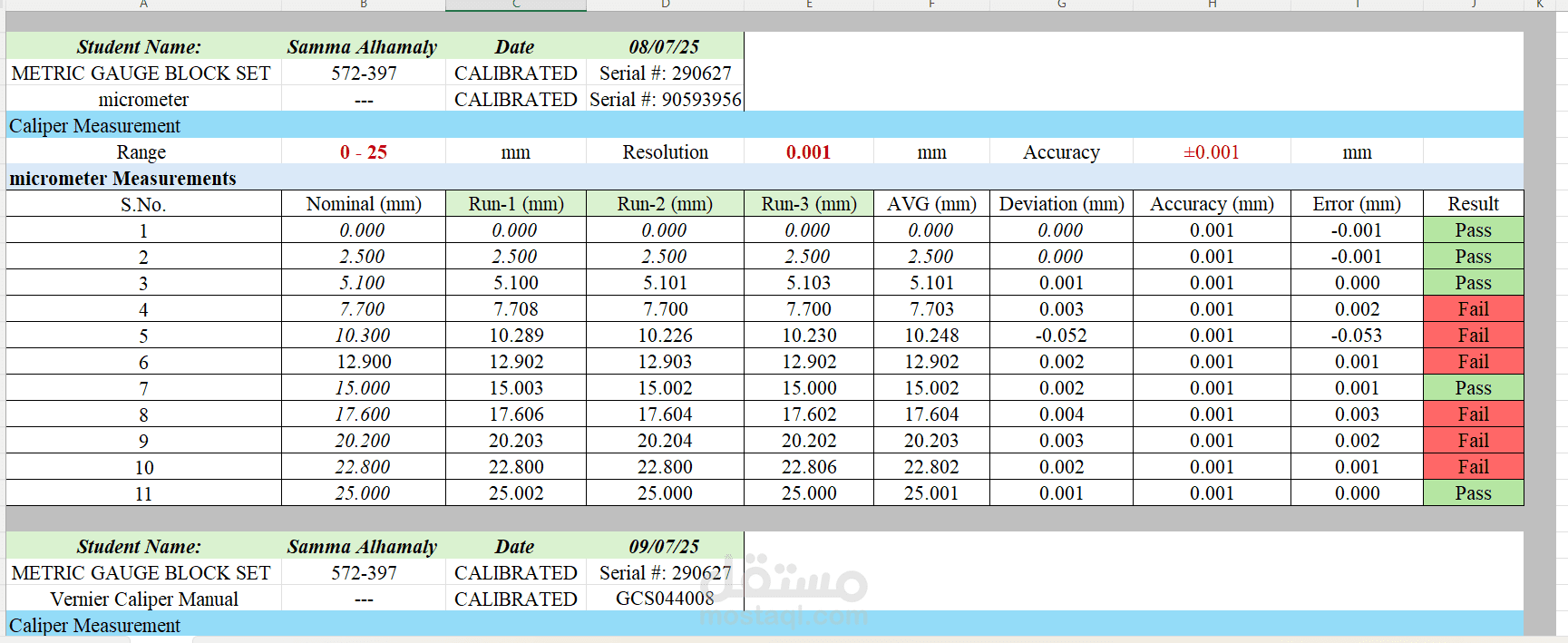Viewport: 1568px width, 643px height.
Task: Select the deviation value -0.052
Action: (1061, 336)
